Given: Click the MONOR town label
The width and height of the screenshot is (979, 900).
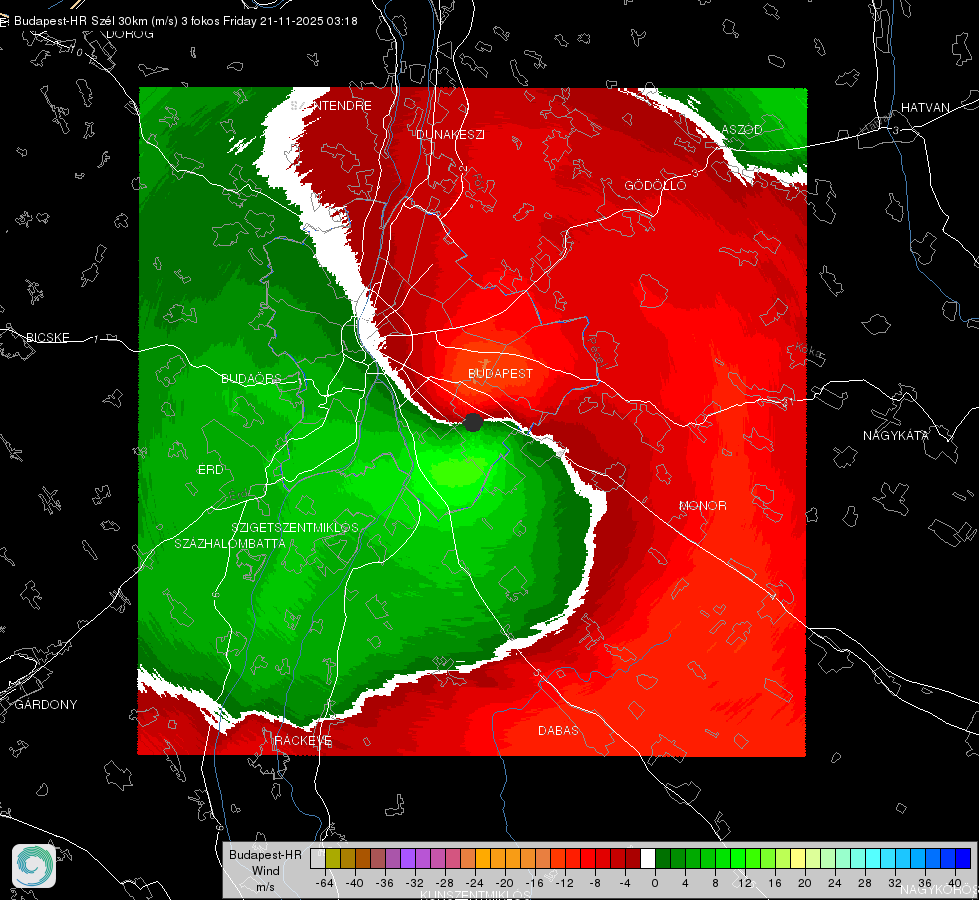Looking at the screenshot, I should click(x=702, y=505).
